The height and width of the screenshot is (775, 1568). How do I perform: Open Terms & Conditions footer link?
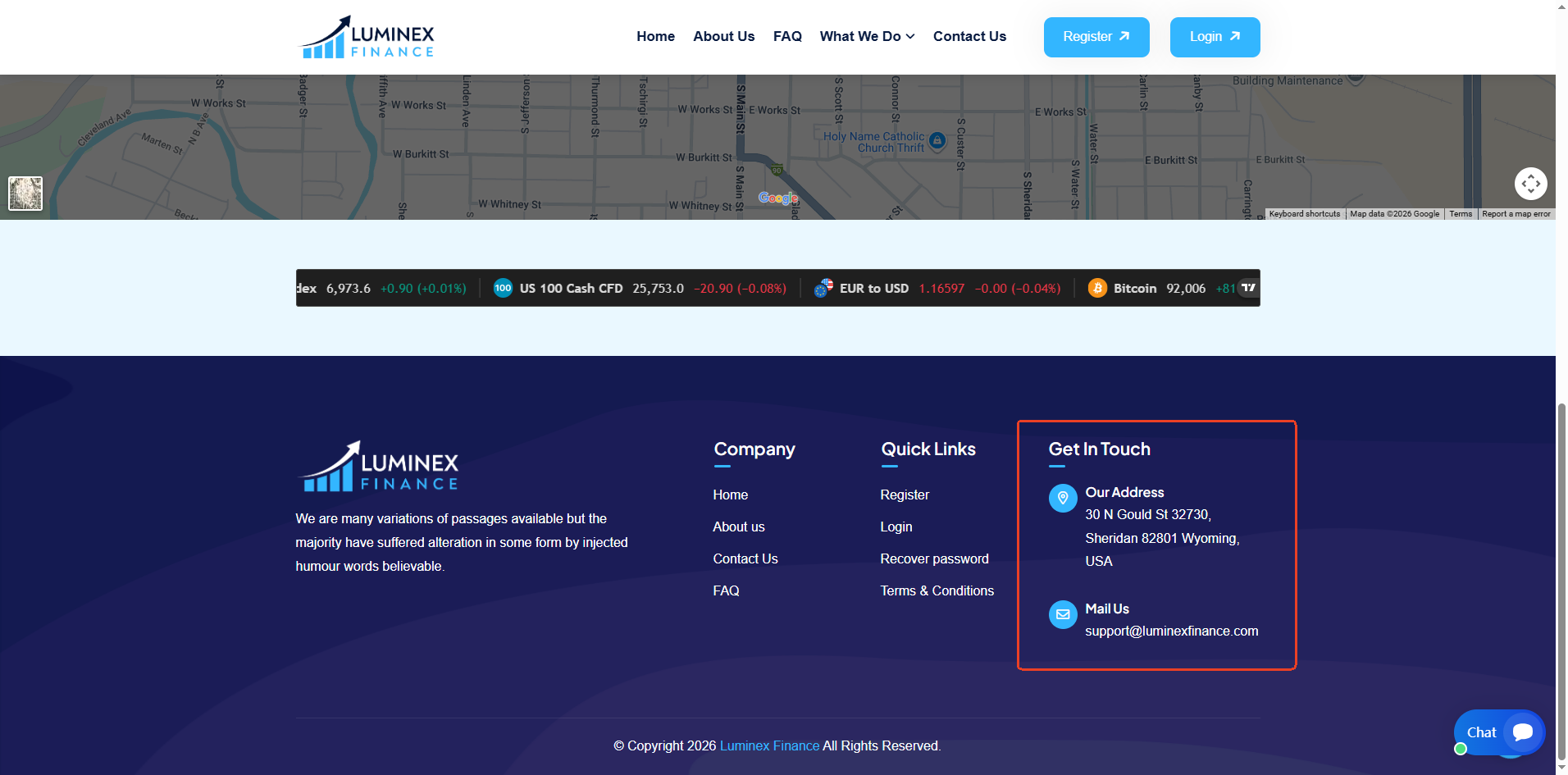tap(937, 590)
